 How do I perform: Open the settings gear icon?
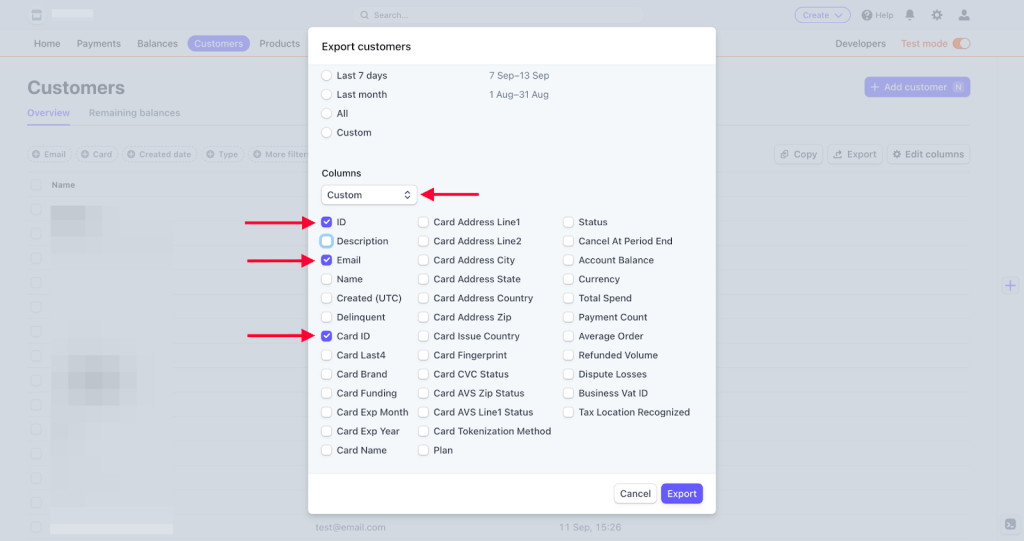click(x=937, y=15)
